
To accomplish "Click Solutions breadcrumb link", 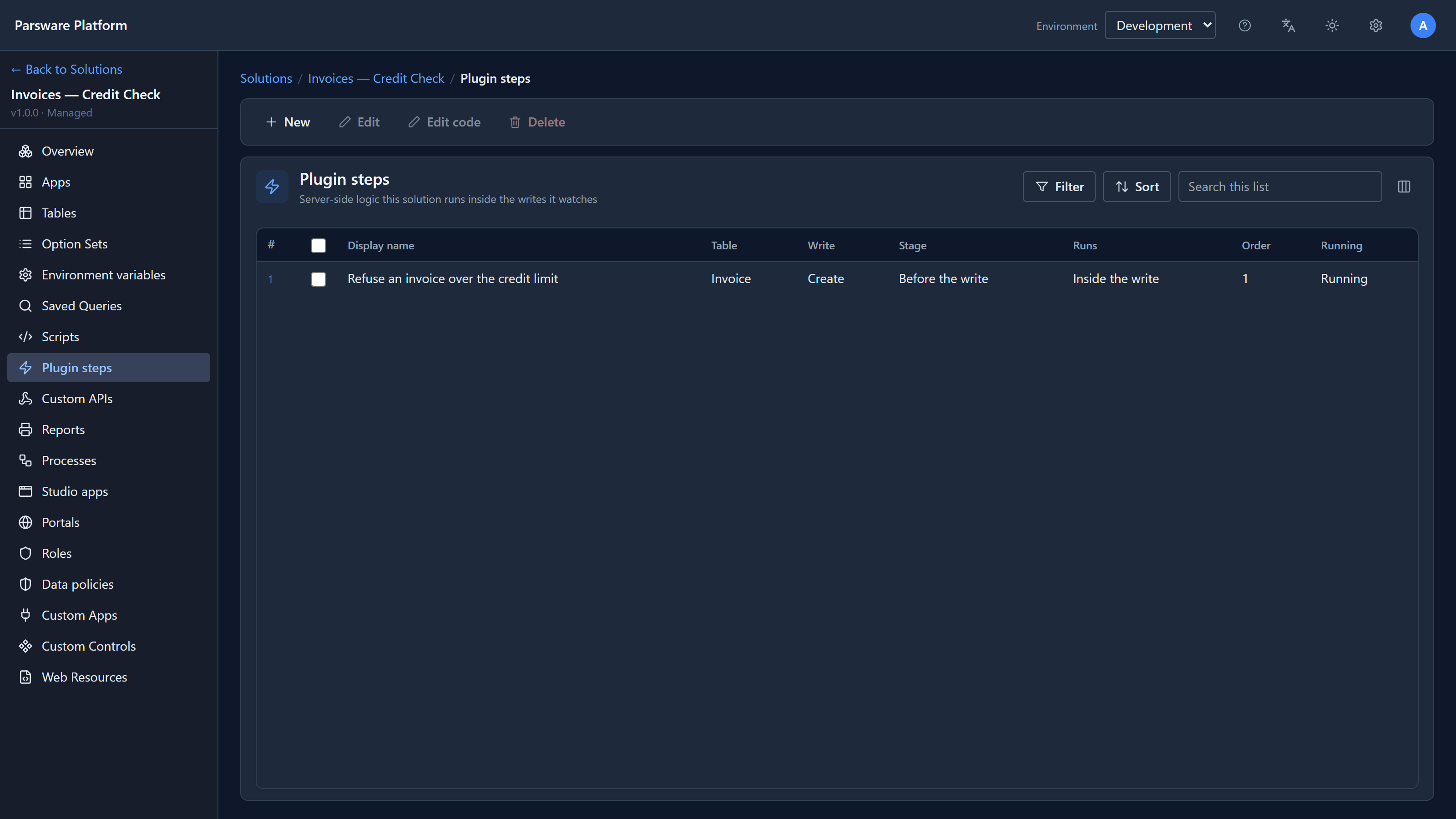I will click(x=266, y=79).
